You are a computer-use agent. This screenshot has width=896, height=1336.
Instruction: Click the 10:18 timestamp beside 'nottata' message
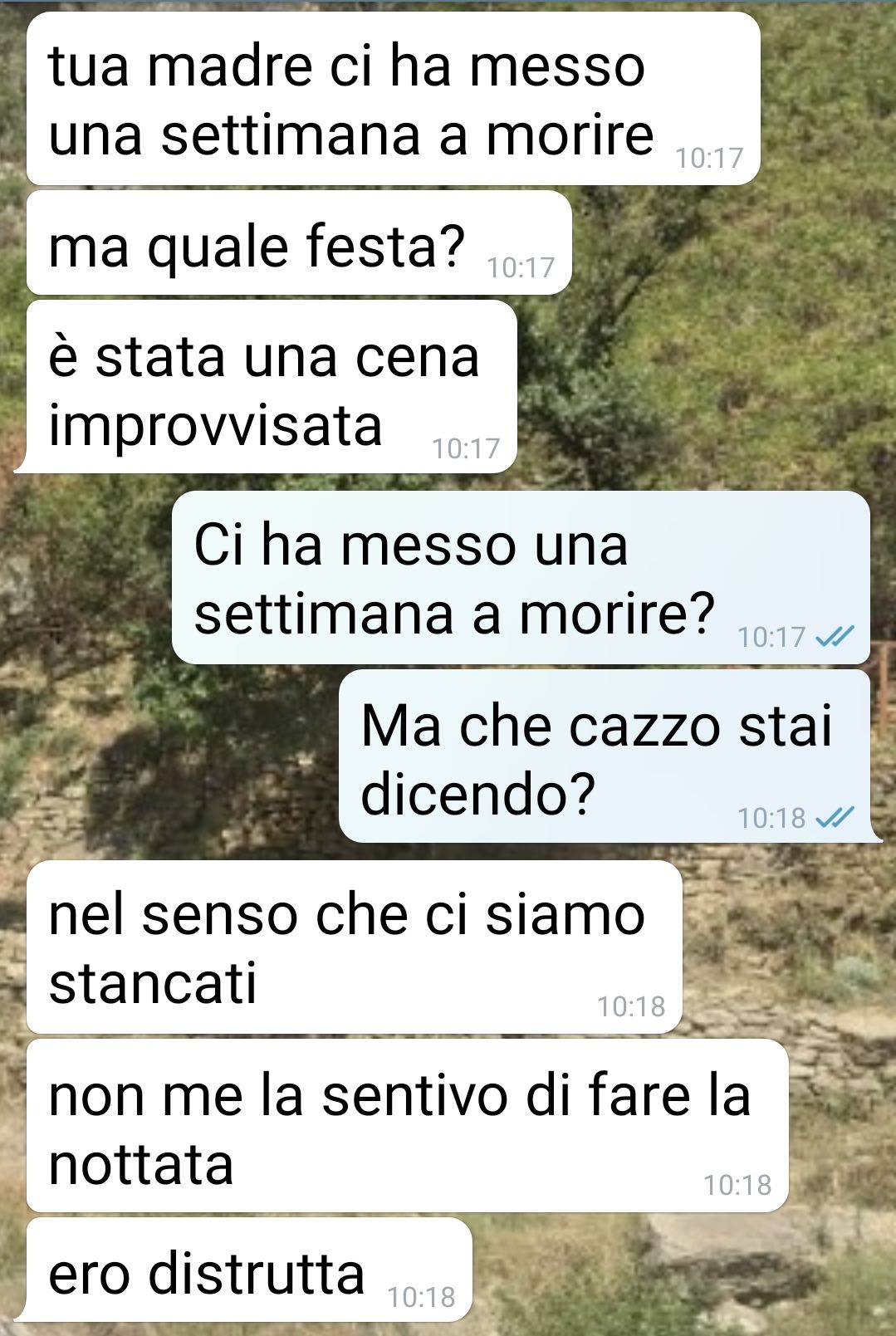tap(737, 1185)
